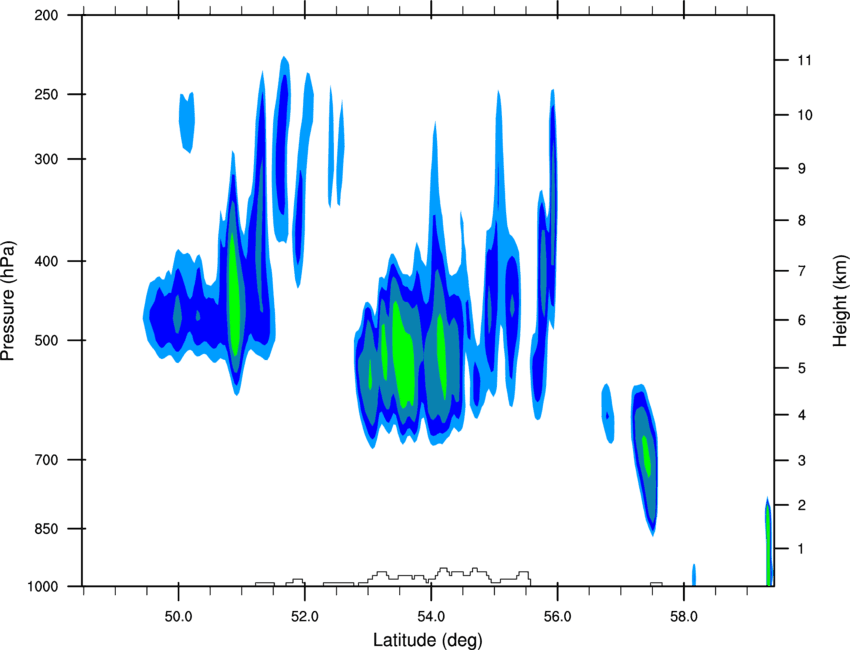
Task: Click the 6 km height label
Action: tap(802, 320)
